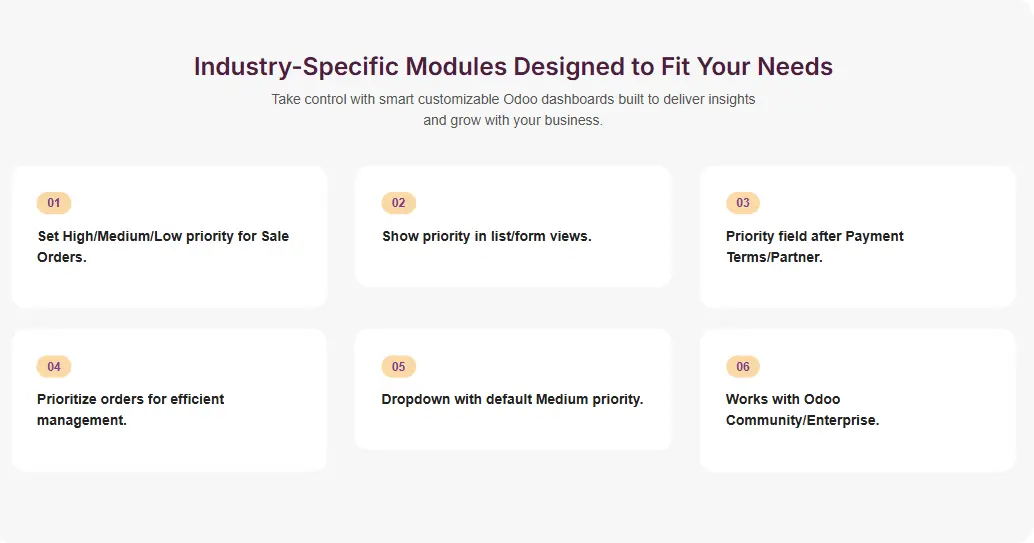Click "Dropdown with default Medium priority" text

point(512,399)
